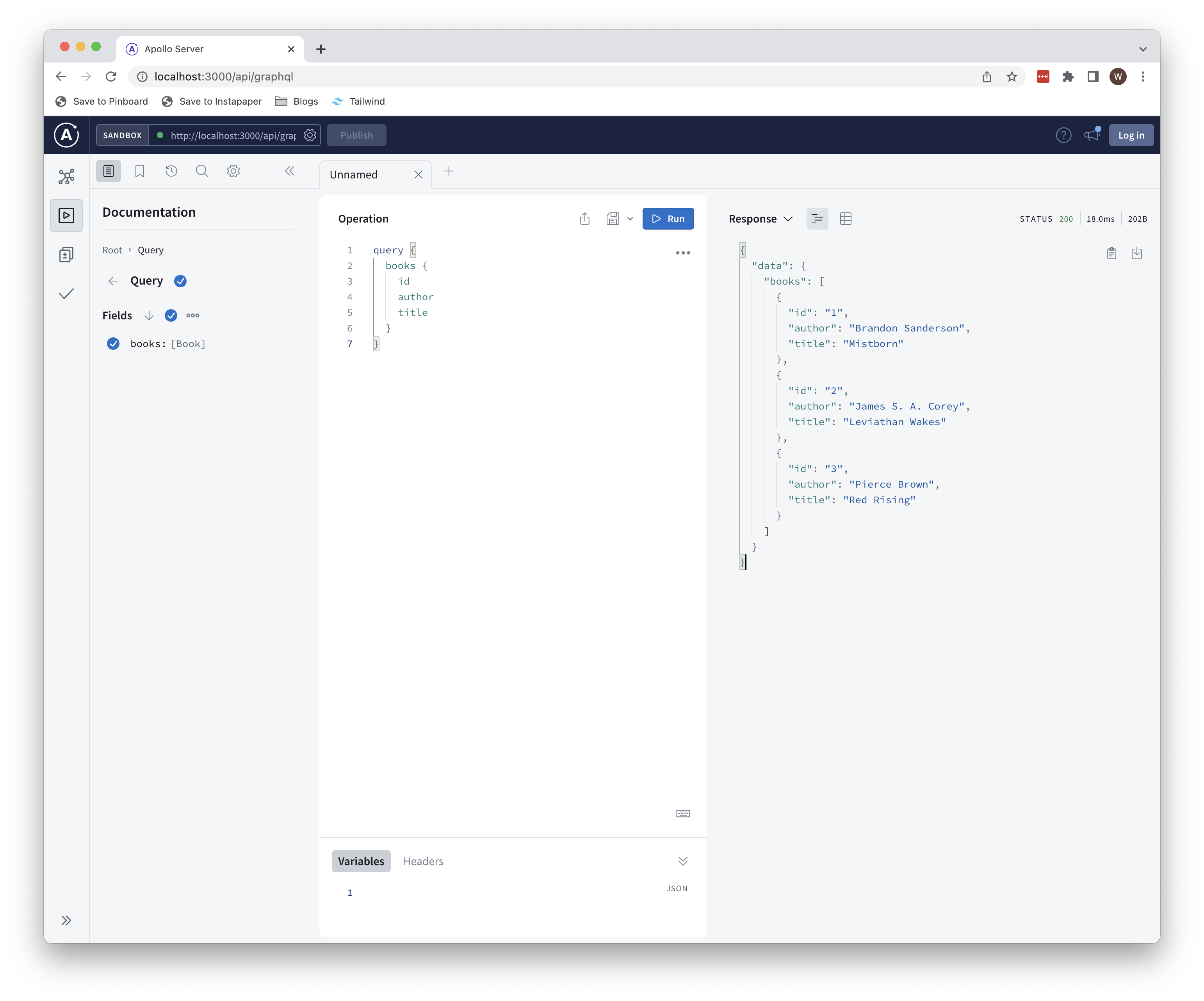Select the Unnamed operation tab
Image resolution: width=1204 pixels, height=1001 pixels.
[x=354, y=174]
